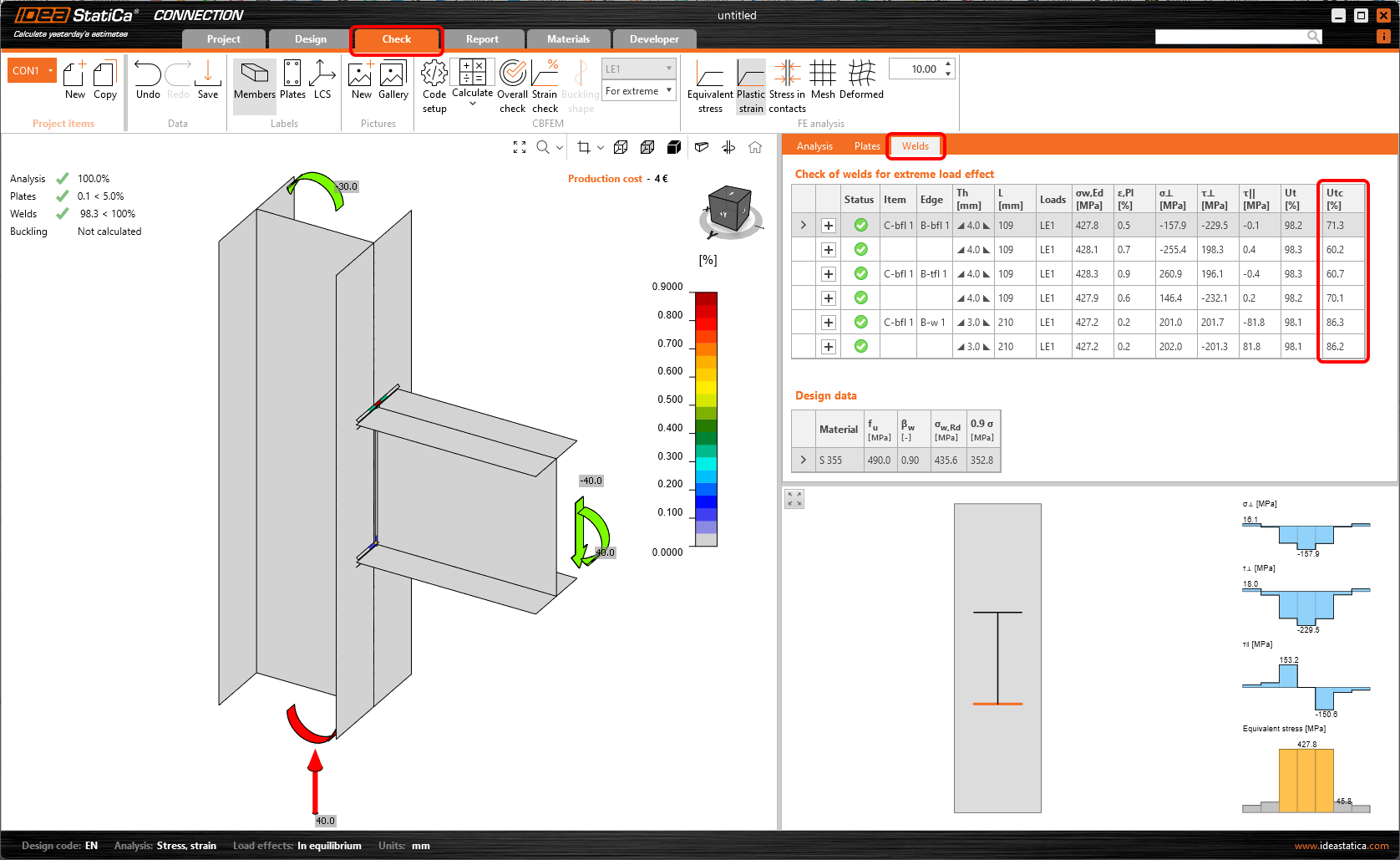Switch to the Report ribbon tab
This screenshot has width=1400, height=860.
coord(483,38)
